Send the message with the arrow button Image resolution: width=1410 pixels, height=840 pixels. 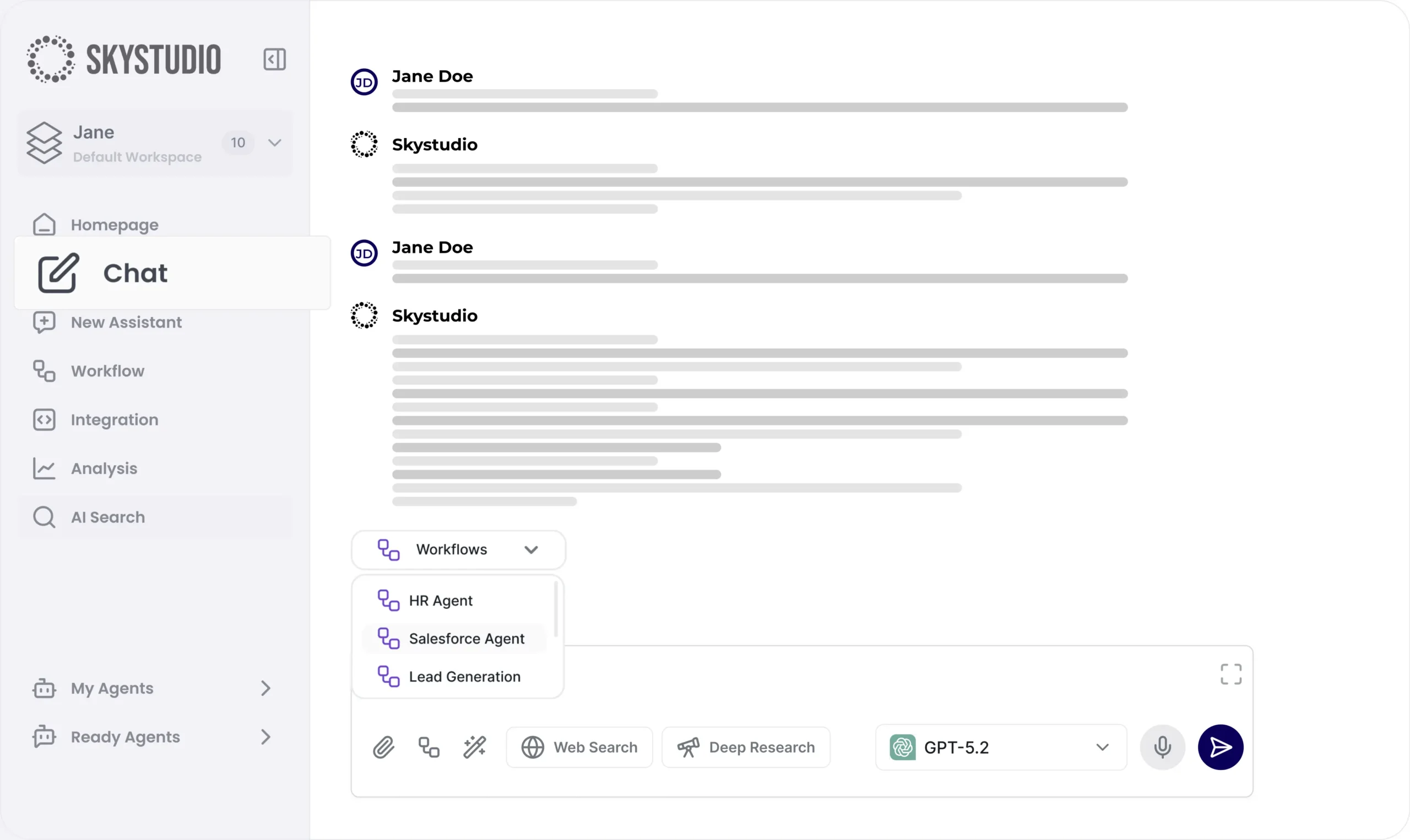point(1221,747)
